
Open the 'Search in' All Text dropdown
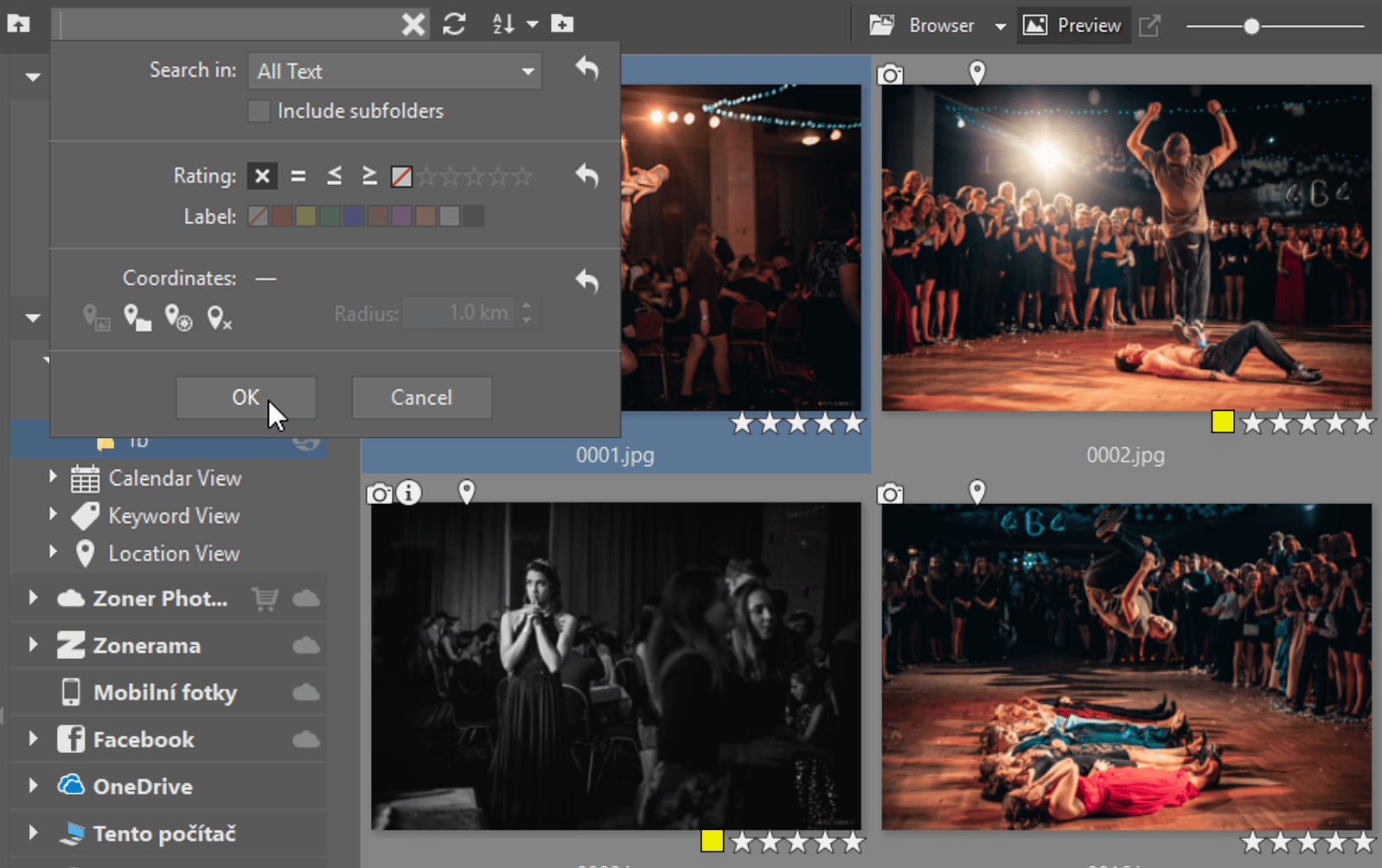(x=395, y=71)
